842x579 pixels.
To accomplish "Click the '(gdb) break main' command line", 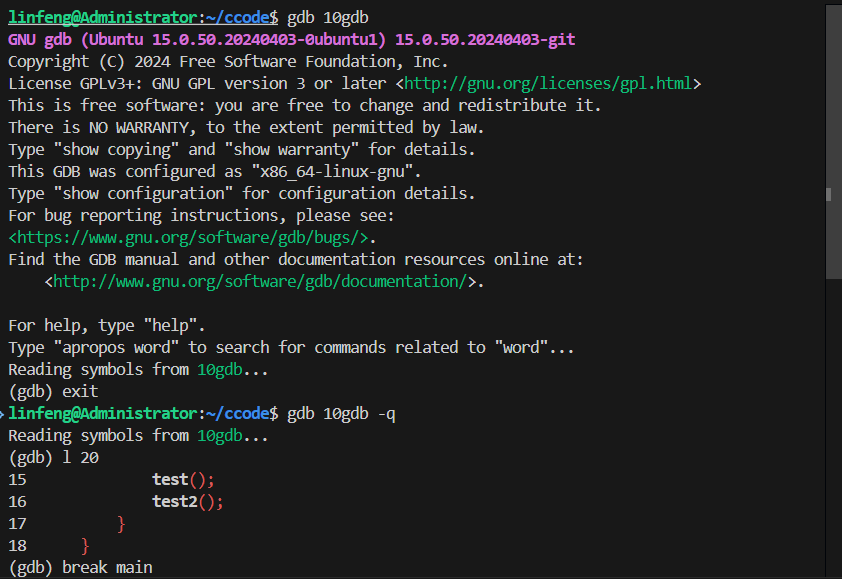I will coord(81,568).
